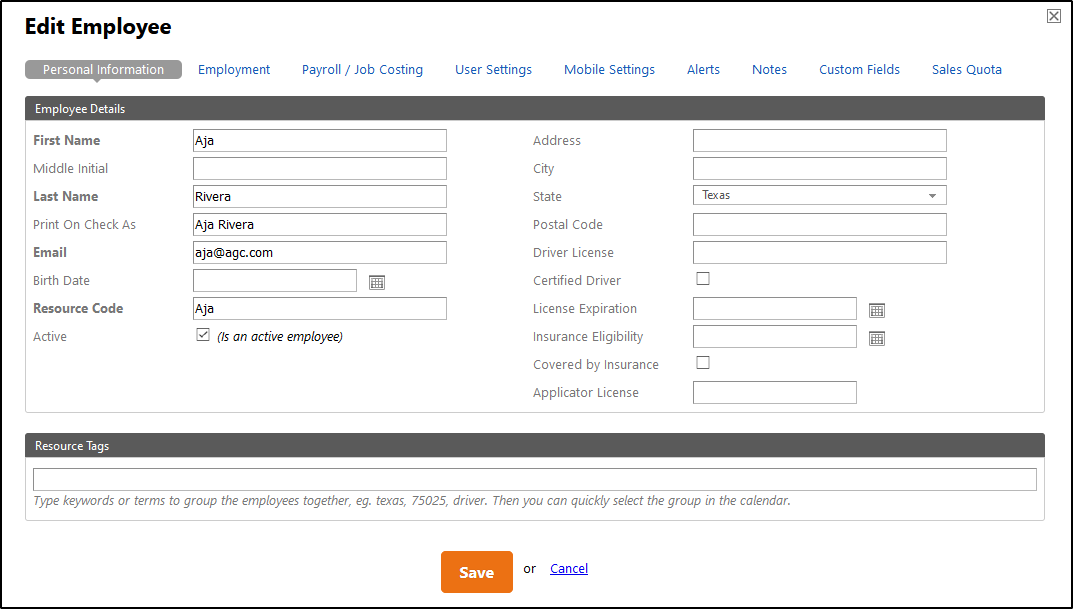The height and width of the screenshot is (609, 1073).
Task: Click into the Resource Tags input field
Action: coord(534,480)
